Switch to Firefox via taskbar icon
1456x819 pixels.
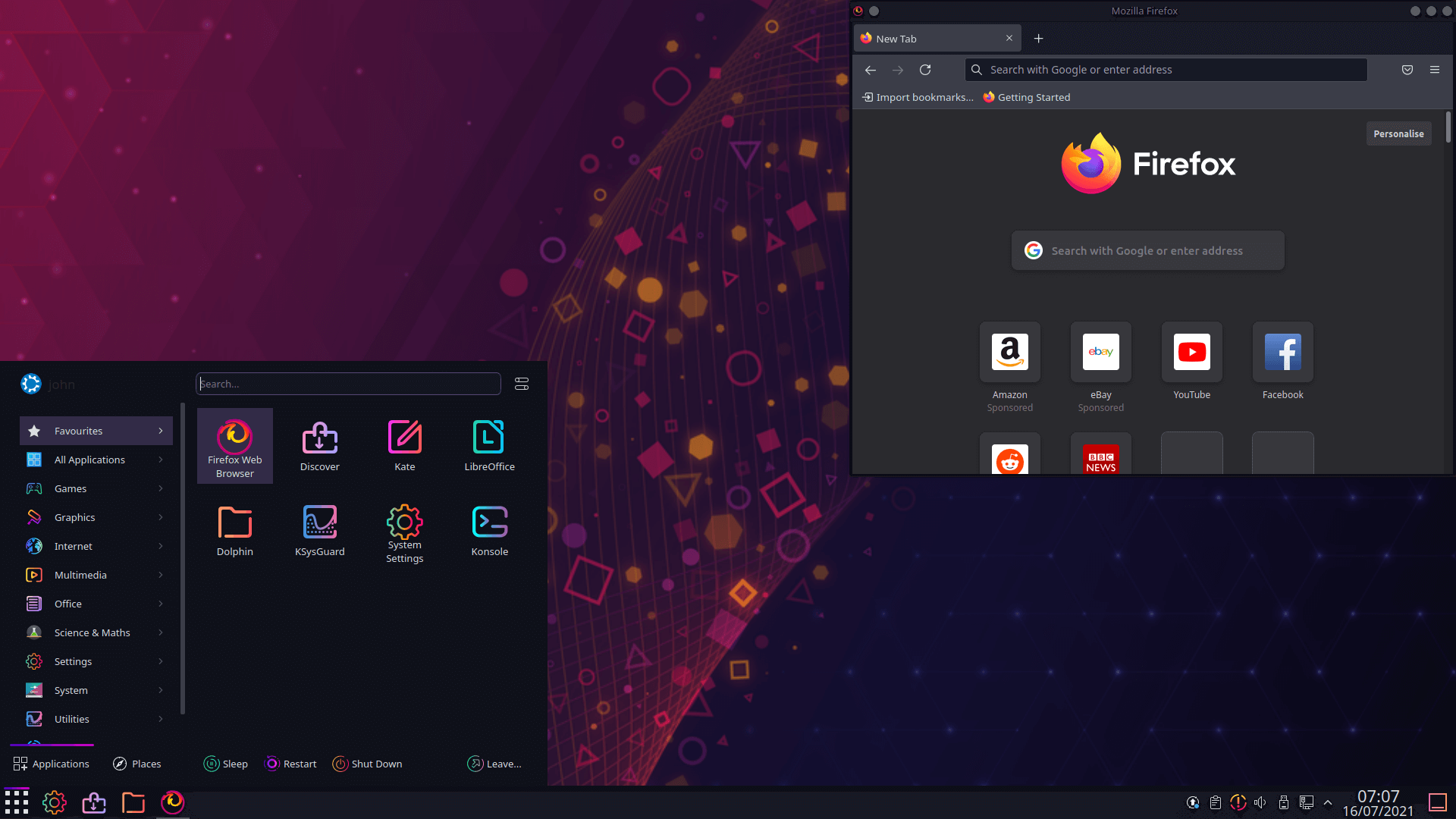pos(173,802)
